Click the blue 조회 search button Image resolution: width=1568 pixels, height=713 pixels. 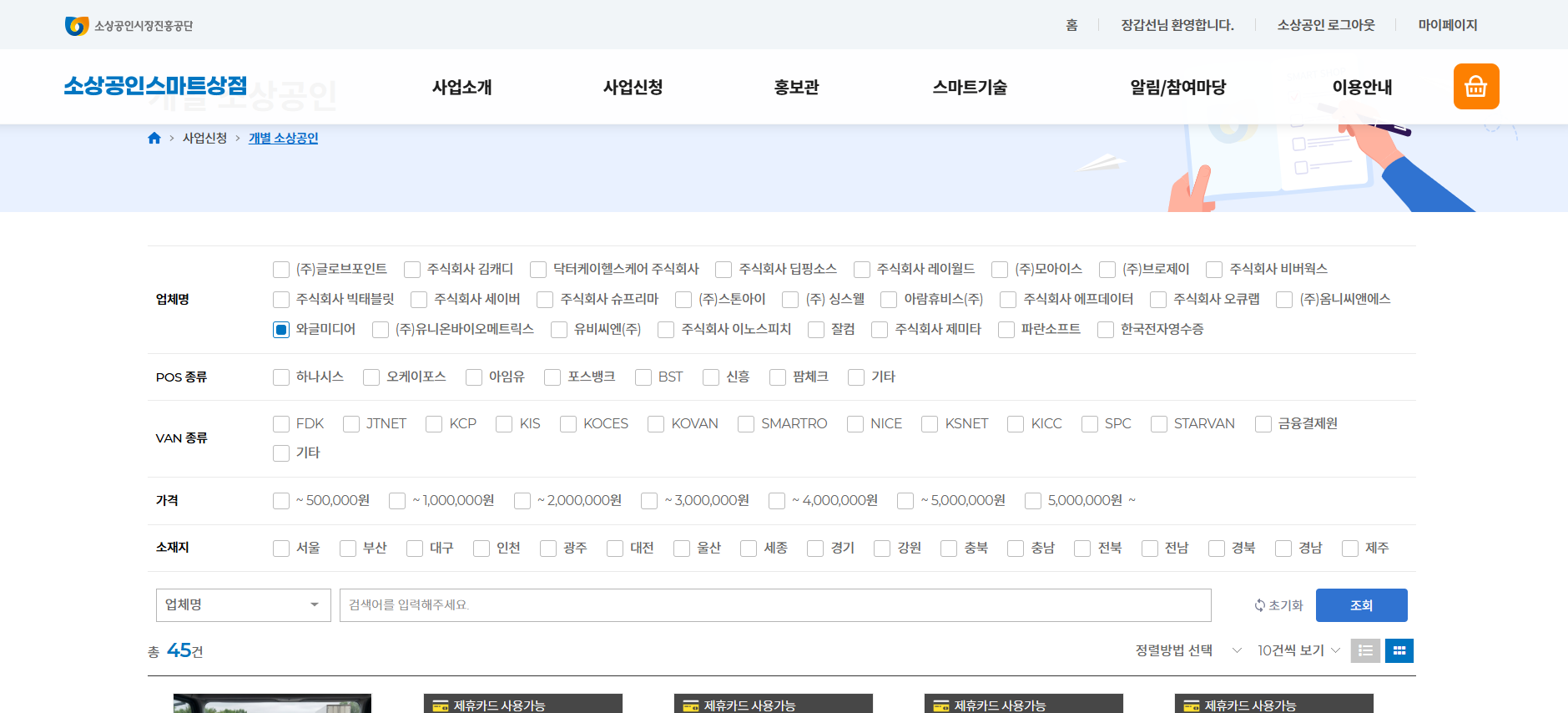pyautogui.click(x=1362, y=605)
